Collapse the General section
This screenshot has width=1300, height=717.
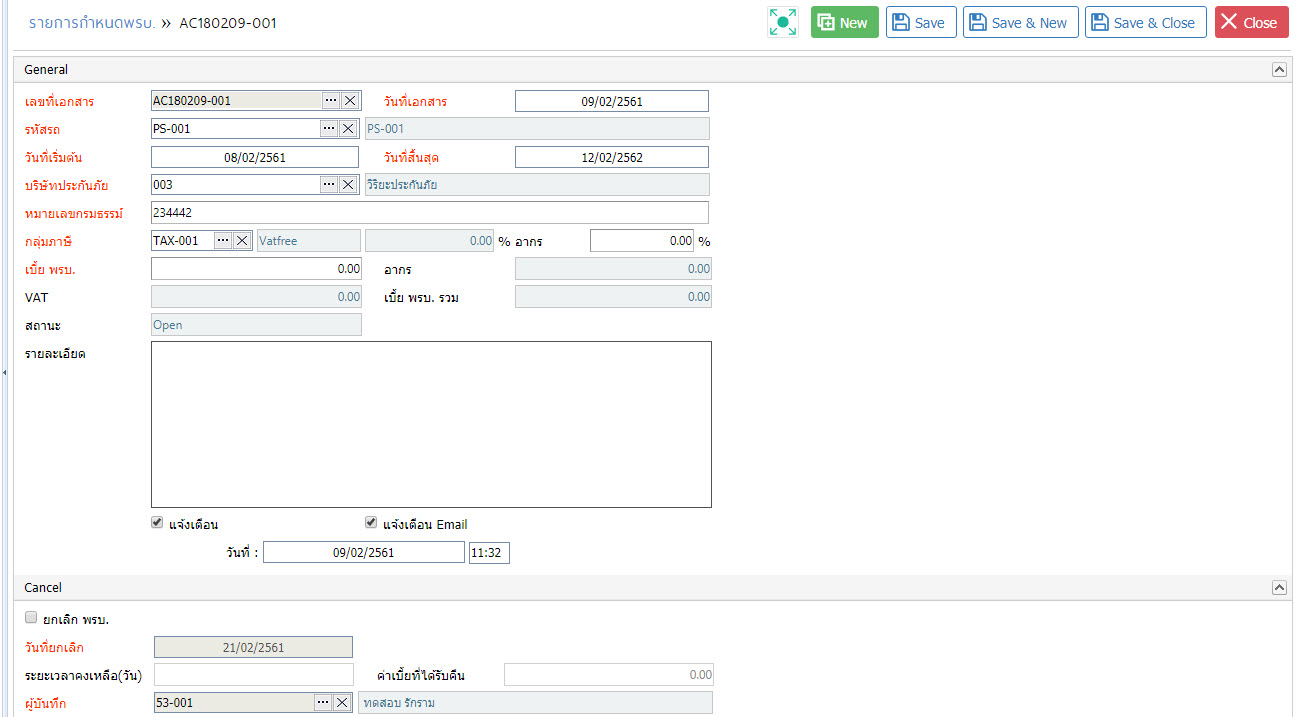pyautogui.click(x=1278, y=70)
